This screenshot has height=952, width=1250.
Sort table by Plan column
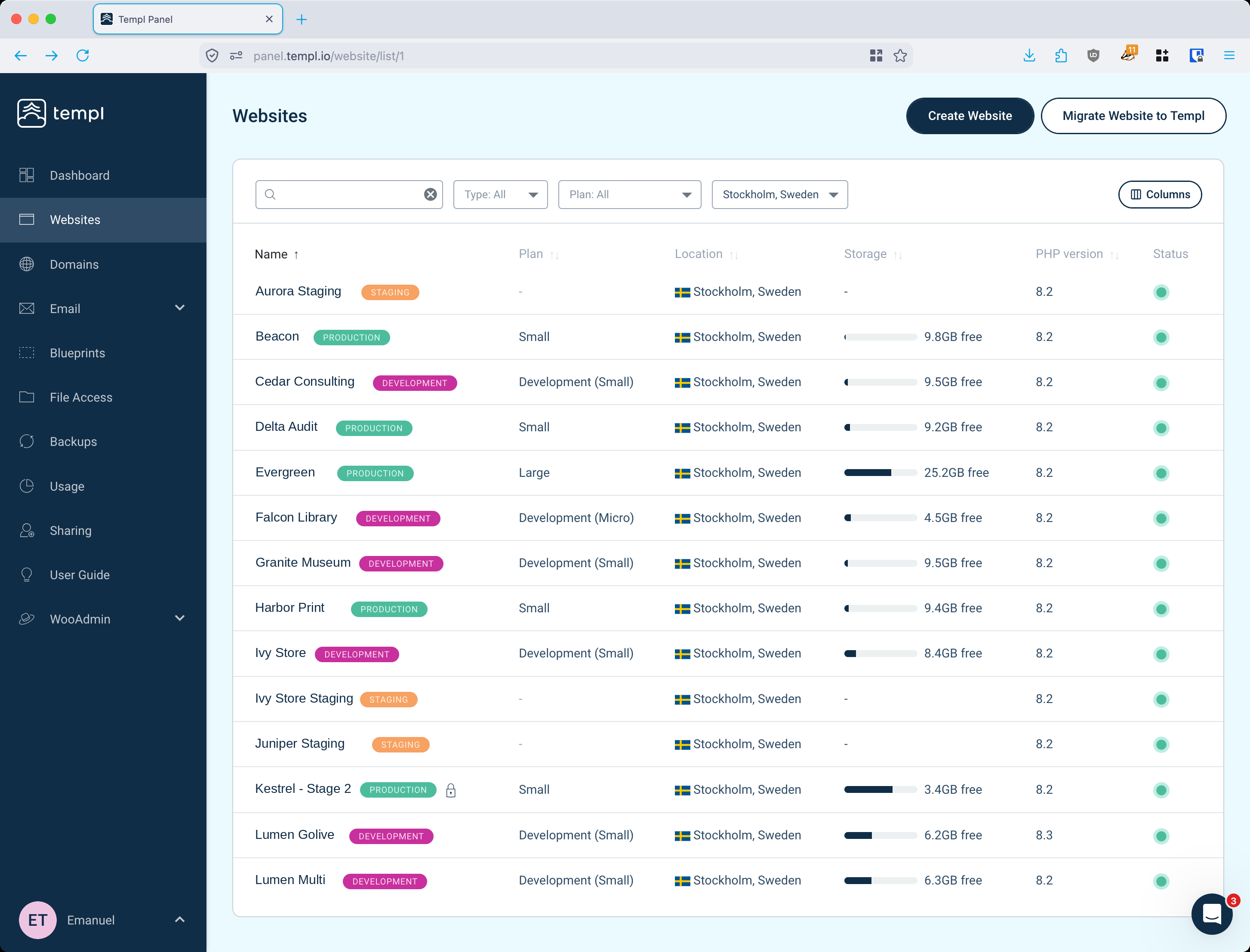click(539, 255)
